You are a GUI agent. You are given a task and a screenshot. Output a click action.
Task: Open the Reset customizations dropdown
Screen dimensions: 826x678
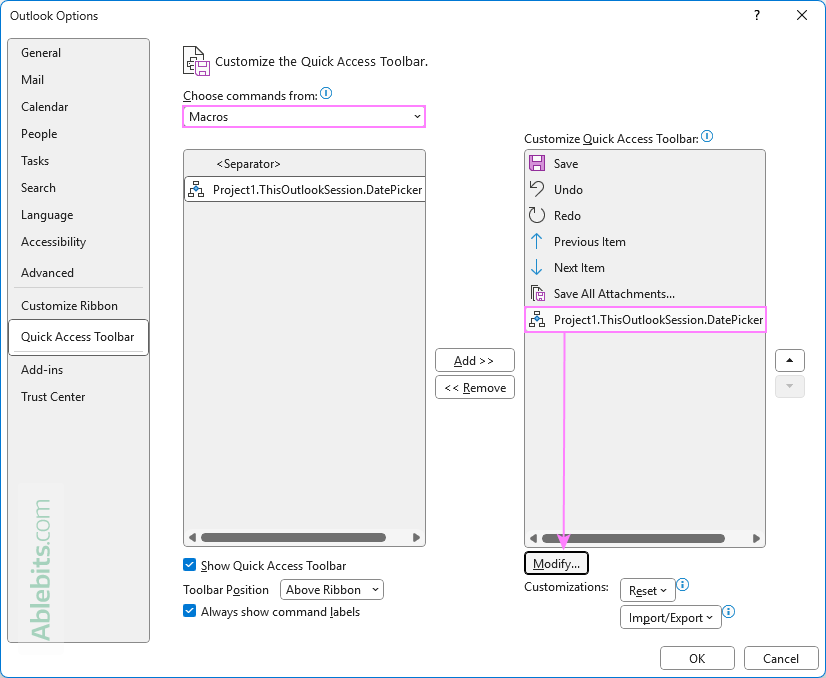point(647,591)
